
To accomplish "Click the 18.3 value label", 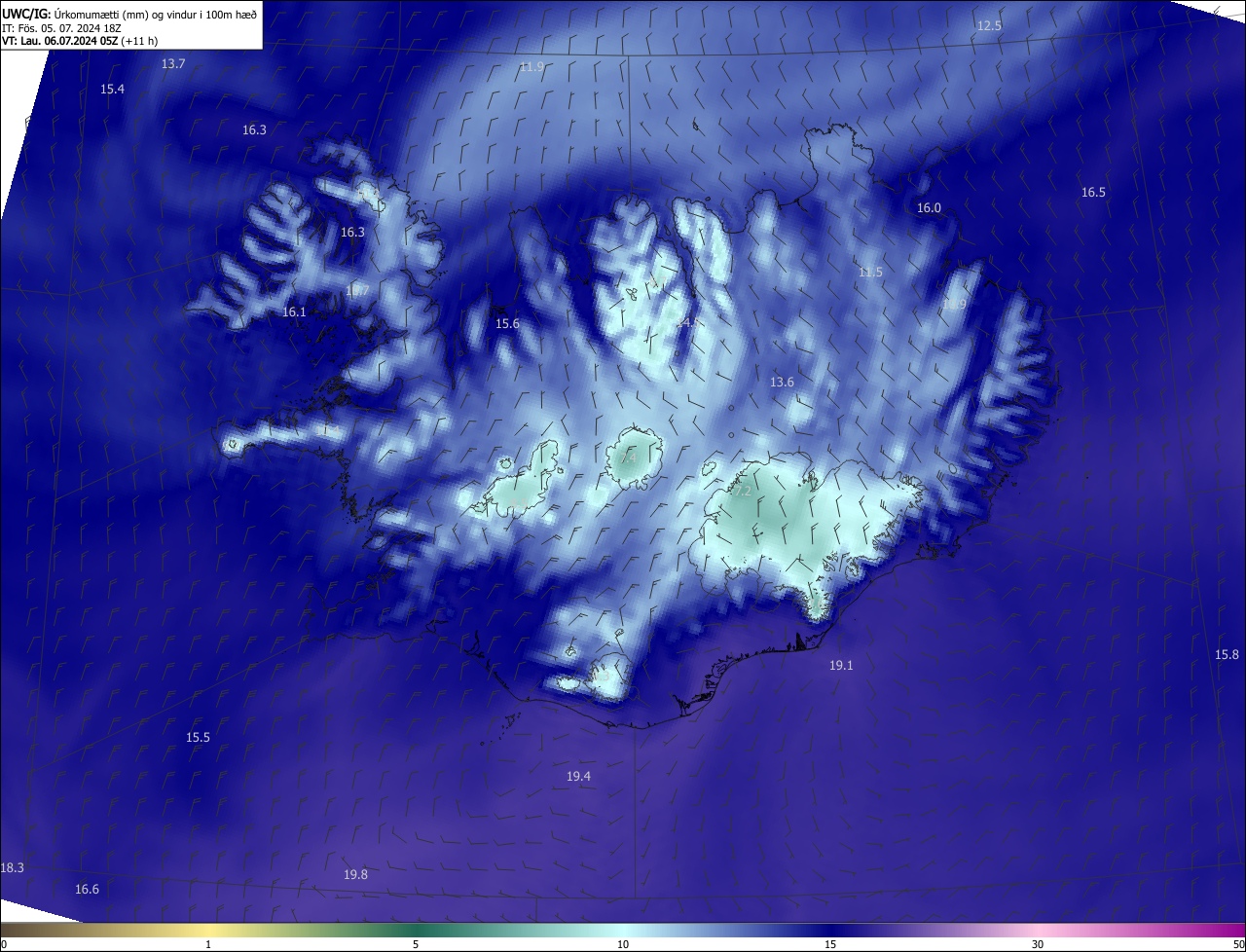I will tap(13, 868).
